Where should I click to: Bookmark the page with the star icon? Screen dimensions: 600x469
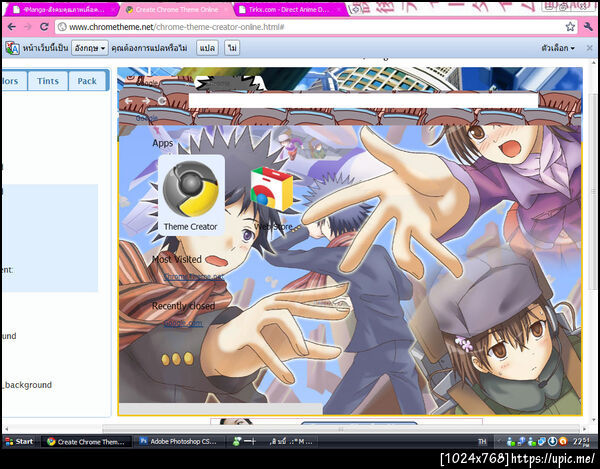(x=570, y=27)
